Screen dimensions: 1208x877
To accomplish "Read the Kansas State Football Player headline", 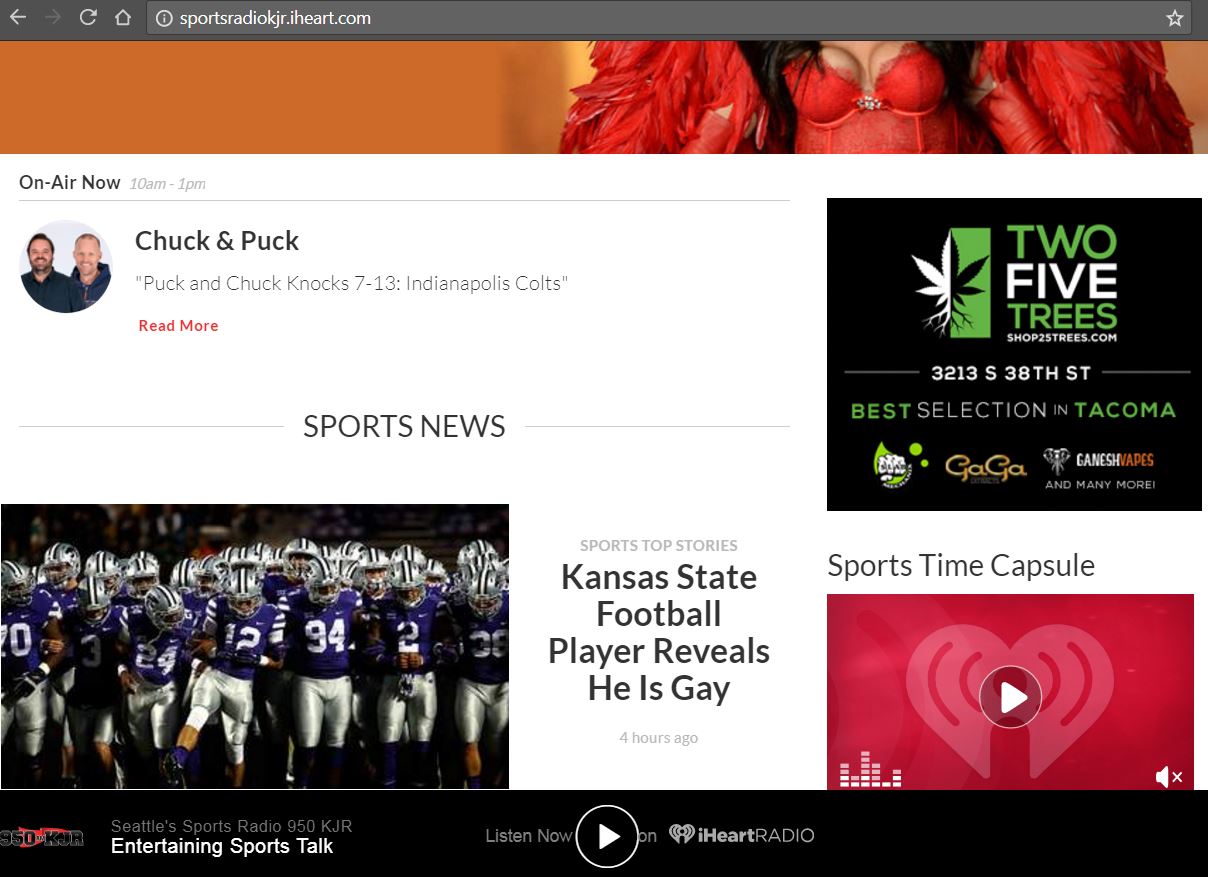I will [659, 632].
